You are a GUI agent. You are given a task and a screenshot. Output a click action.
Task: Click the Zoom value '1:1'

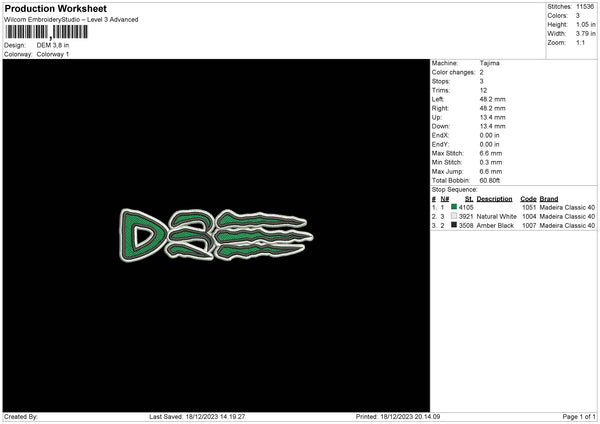click(580, 42)
